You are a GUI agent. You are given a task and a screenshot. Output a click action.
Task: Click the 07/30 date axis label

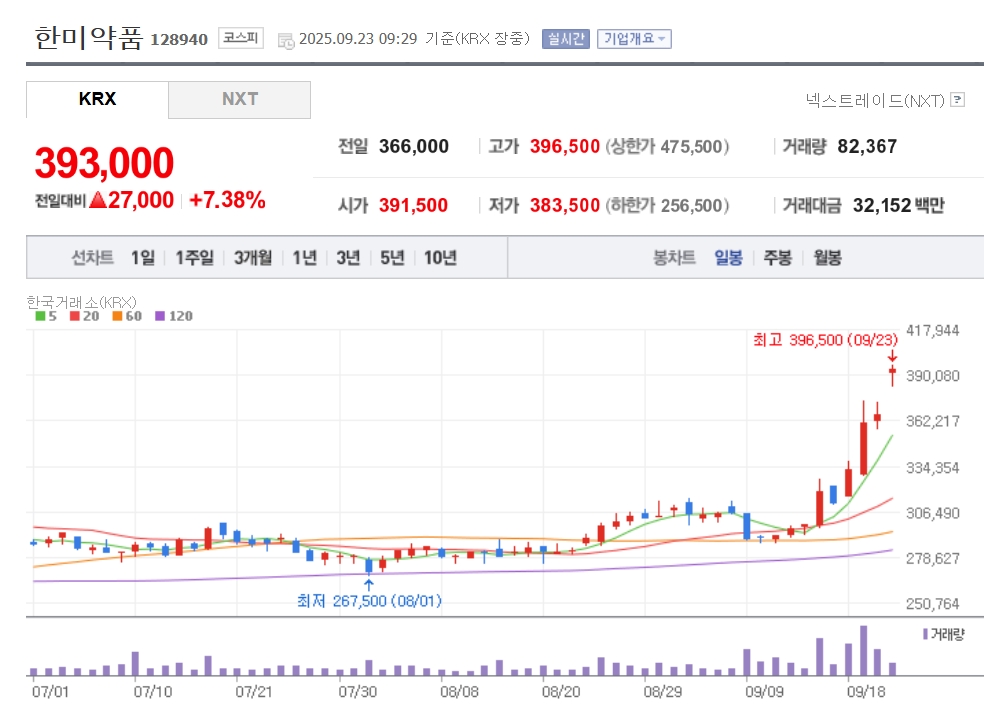358,692
